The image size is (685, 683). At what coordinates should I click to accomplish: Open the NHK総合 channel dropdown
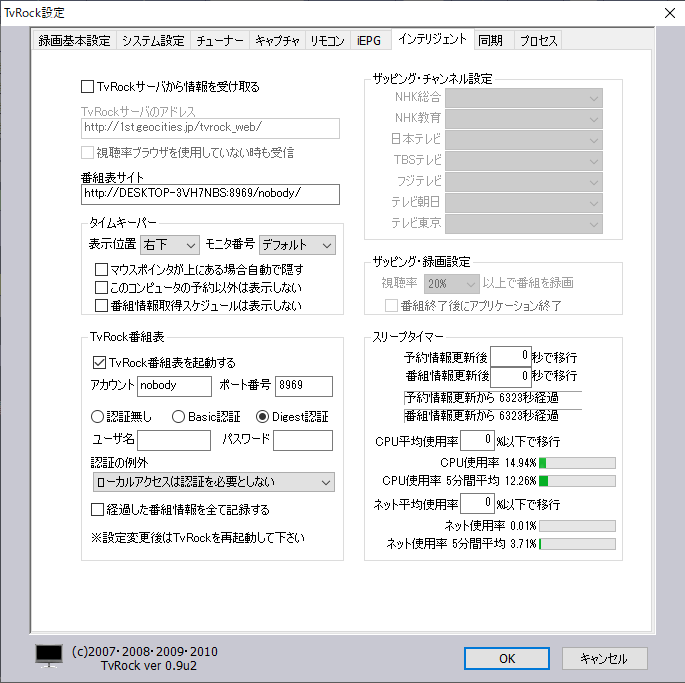[x=524, y=98]
